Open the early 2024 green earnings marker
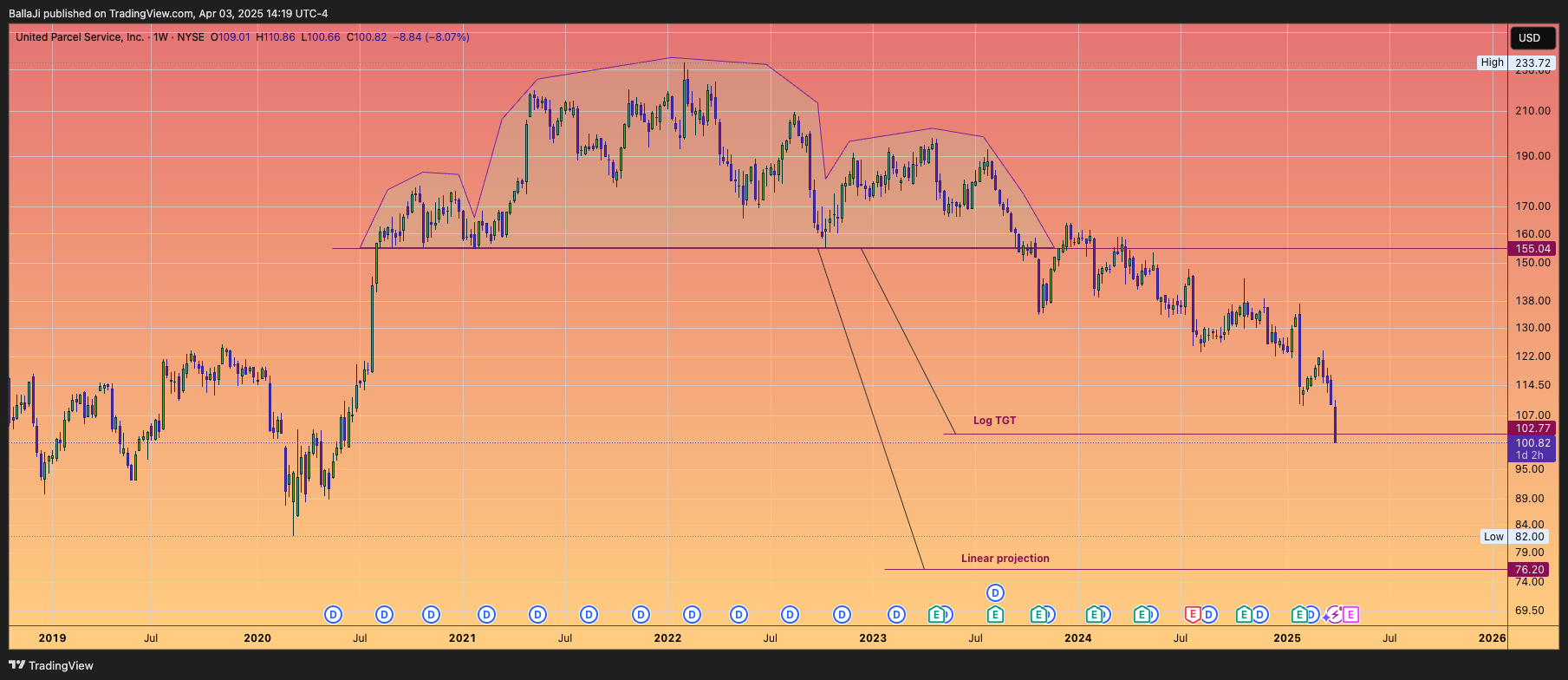1568x680 pixels. [1095, 615]
